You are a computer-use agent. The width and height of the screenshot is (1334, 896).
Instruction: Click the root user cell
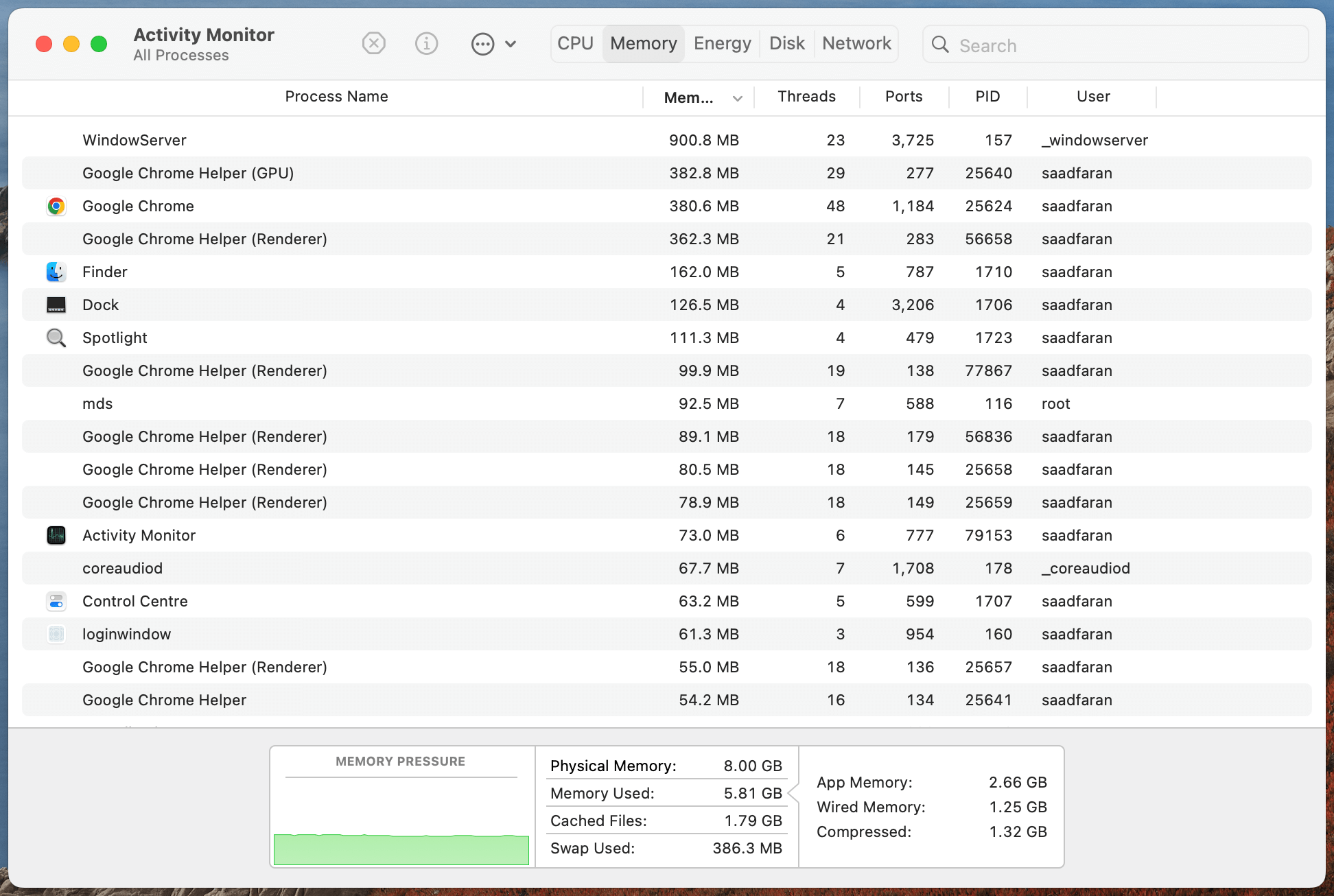tap(1055, 403)
